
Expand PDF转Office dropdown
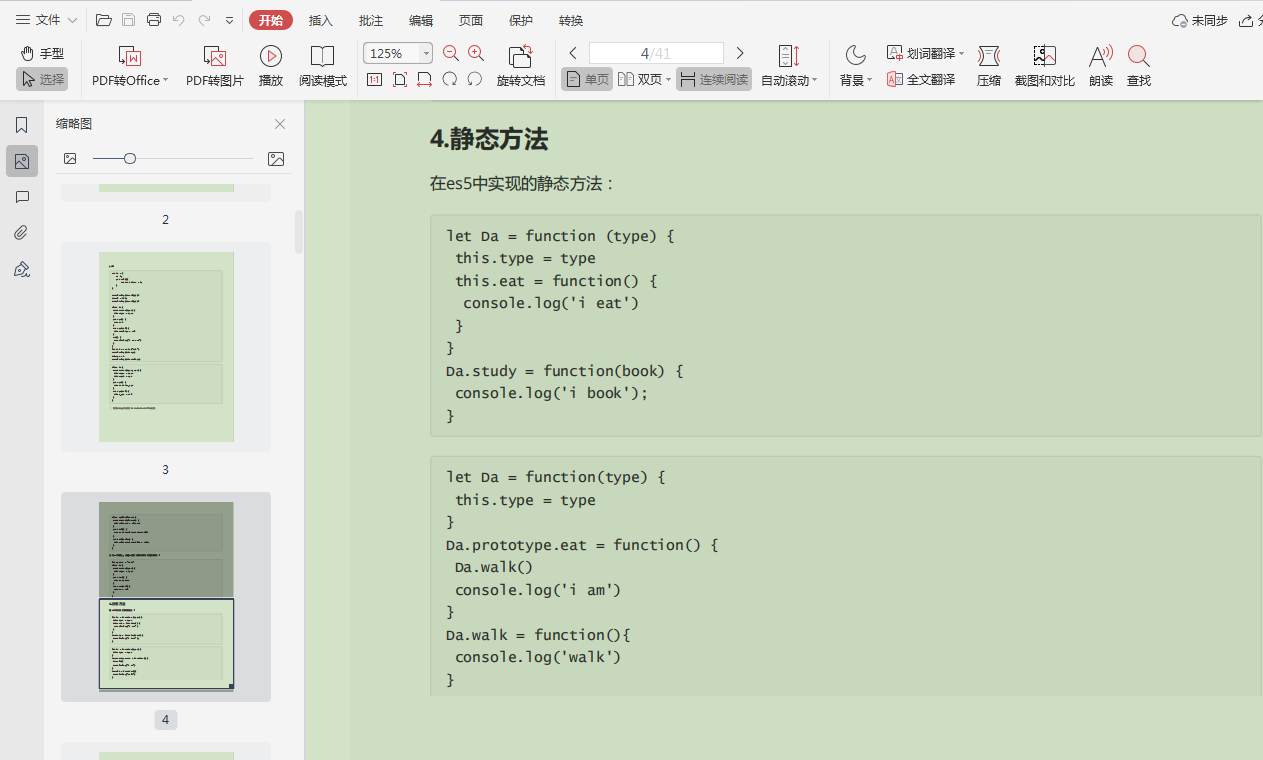click(166, 80)
